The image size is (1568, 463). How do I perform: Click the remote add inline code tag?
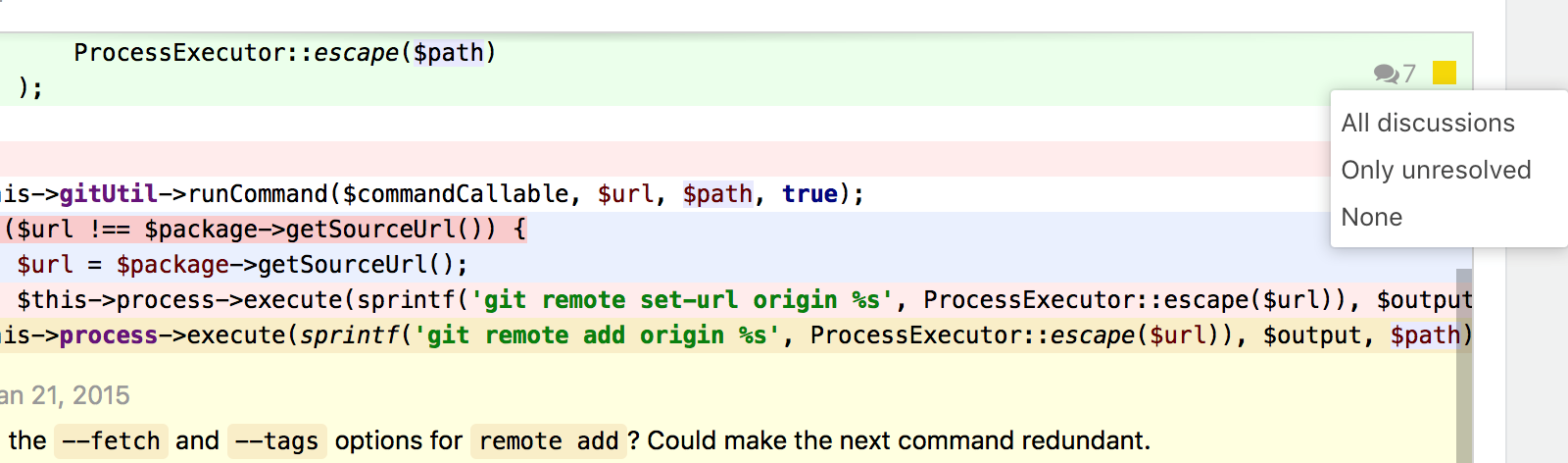point(549,441)
